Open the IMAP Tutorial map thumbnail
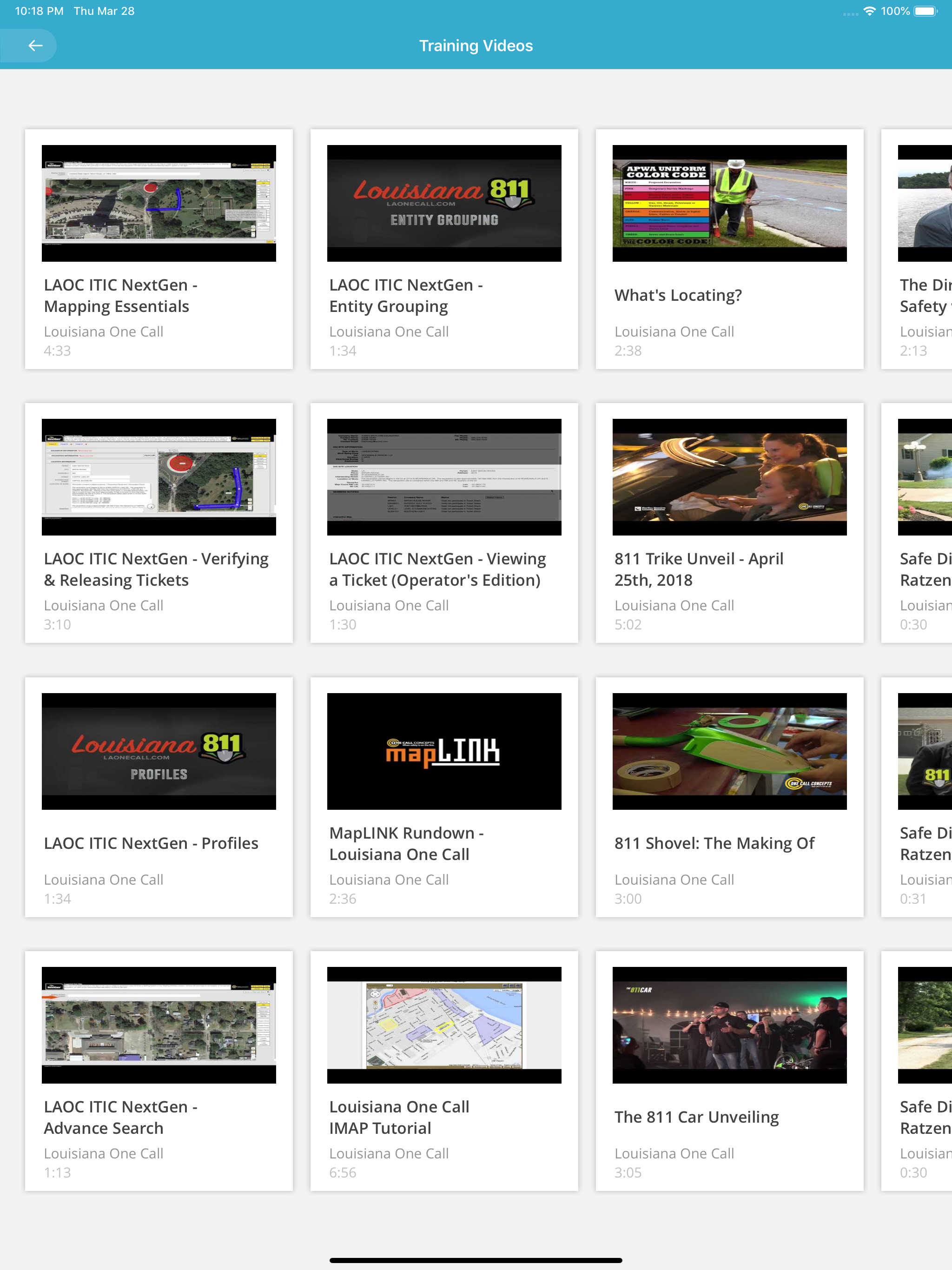The width and height of the screenshot is (952, 1270). click(x=444, y=1025)
